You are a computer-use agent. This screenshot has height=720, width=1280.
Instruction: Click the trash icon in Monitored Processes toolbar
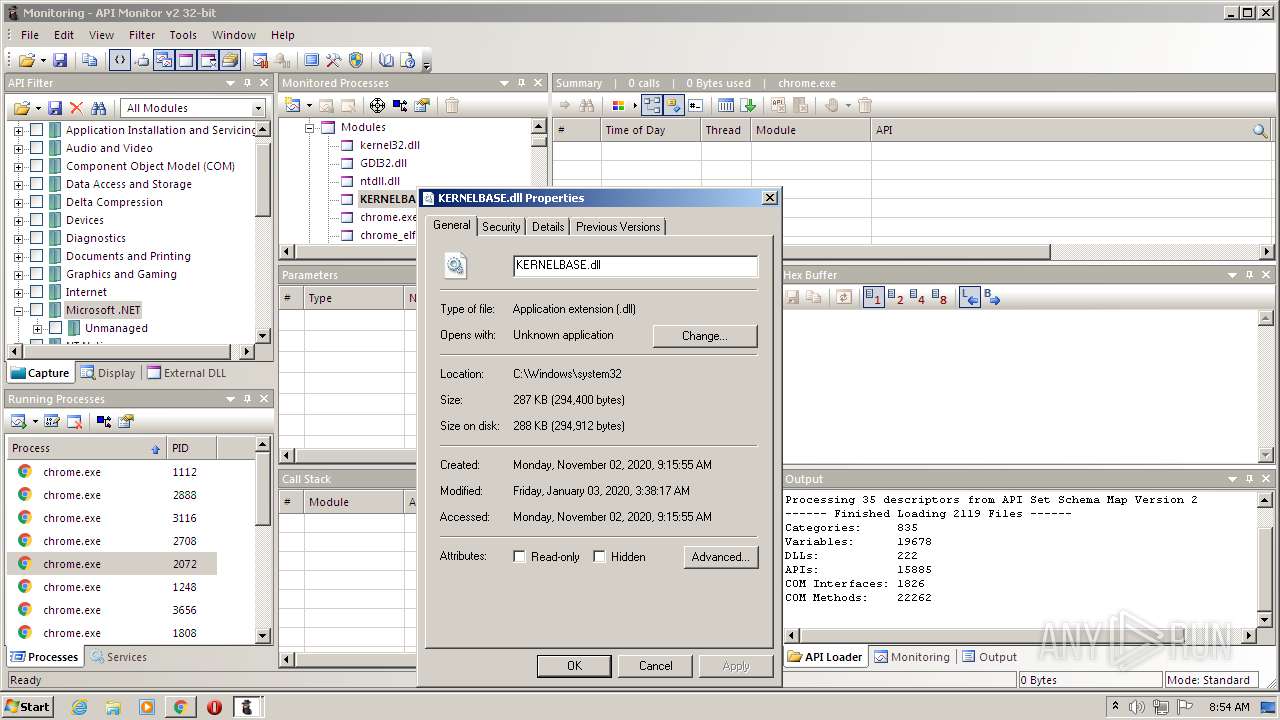point(452,105)
